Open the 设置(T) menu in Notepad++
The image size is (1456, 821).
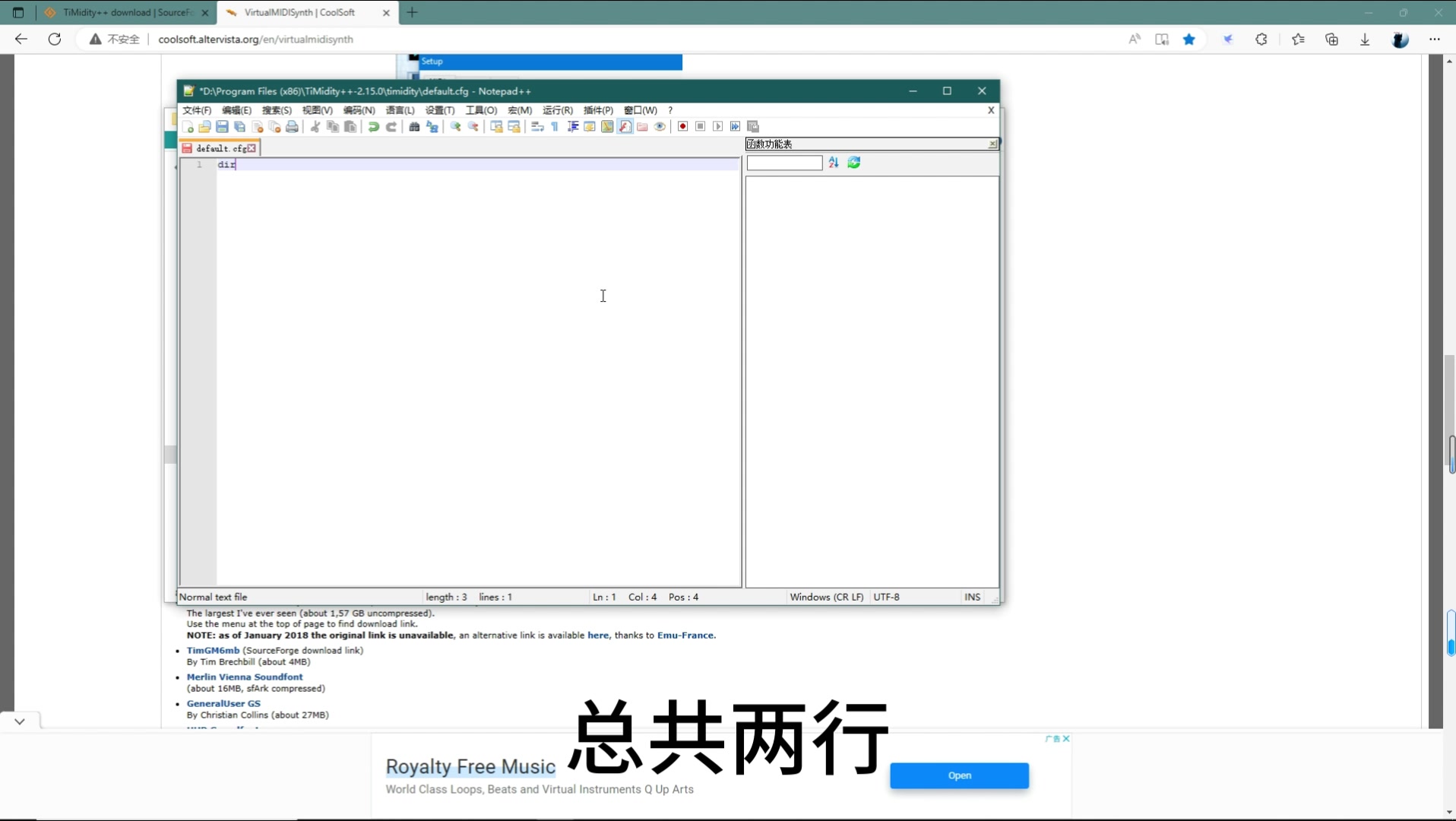pyautogui.click(x=438, y=109)
